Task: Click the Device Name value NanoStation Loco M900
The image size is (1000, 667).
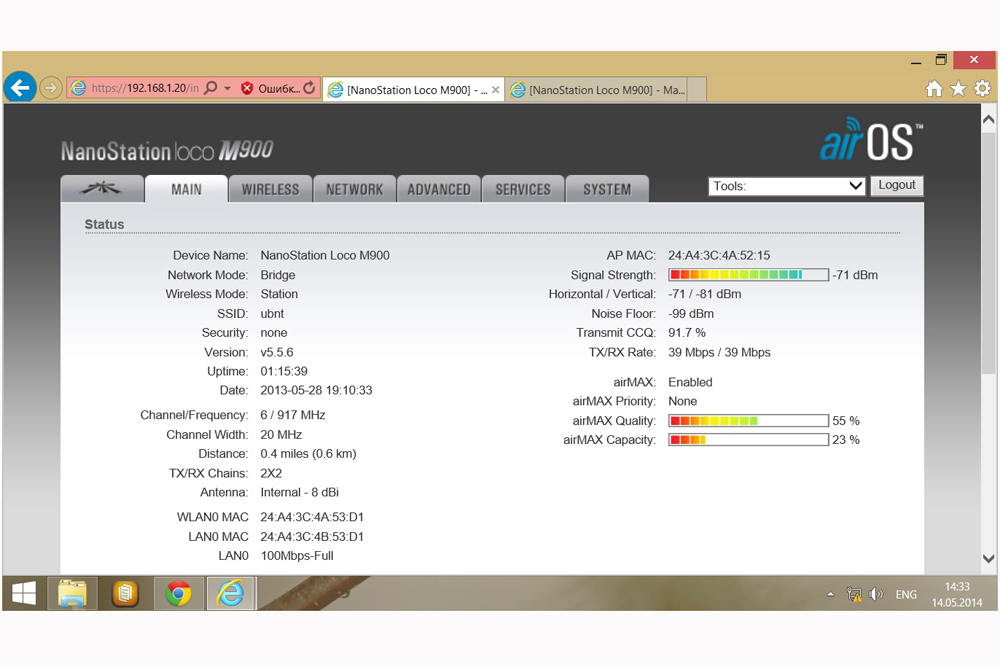Action: pos(325,255)
